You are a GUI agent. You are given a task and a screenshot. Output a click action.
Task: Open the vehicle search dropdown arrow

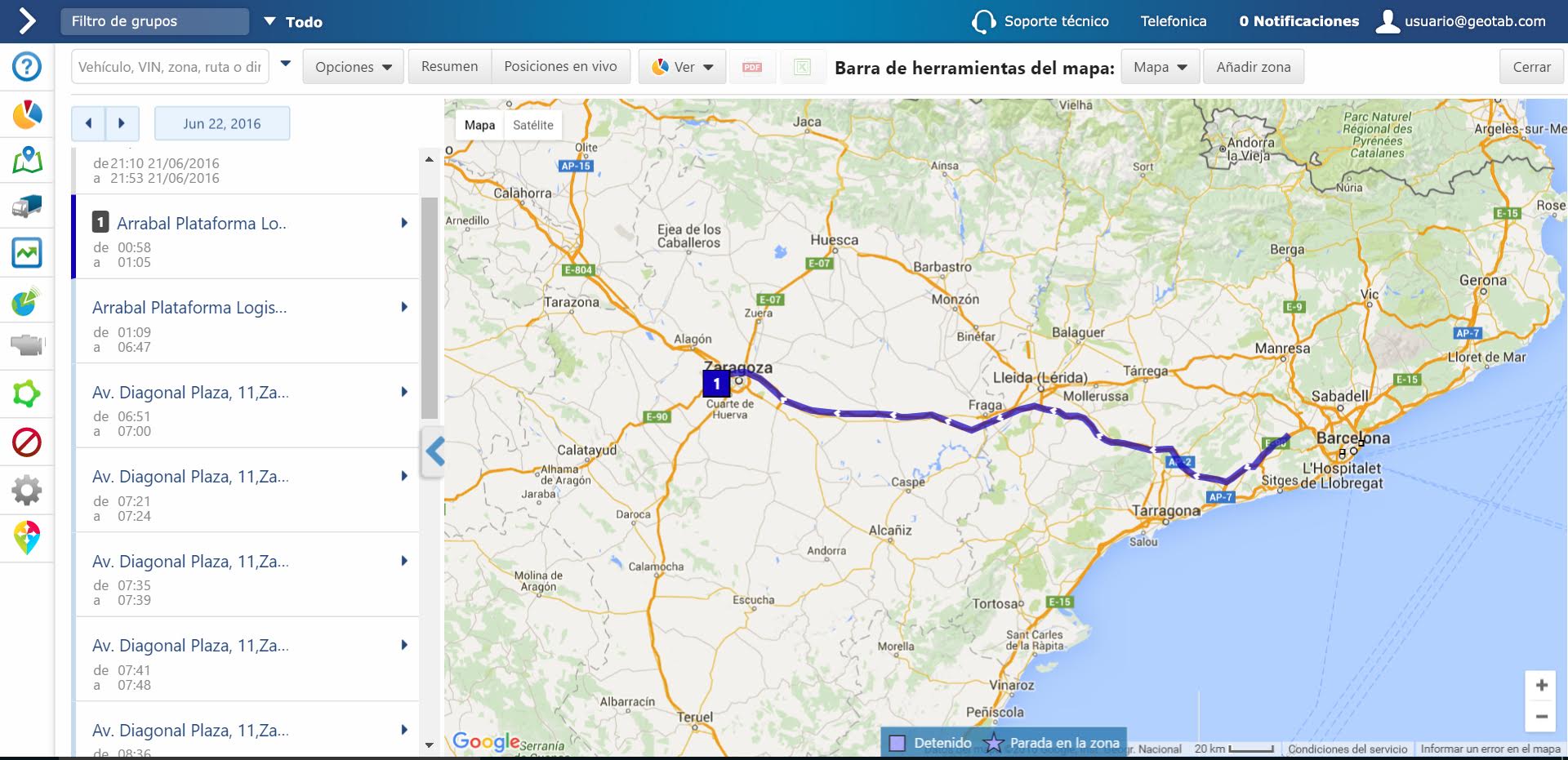pos(285,64)
